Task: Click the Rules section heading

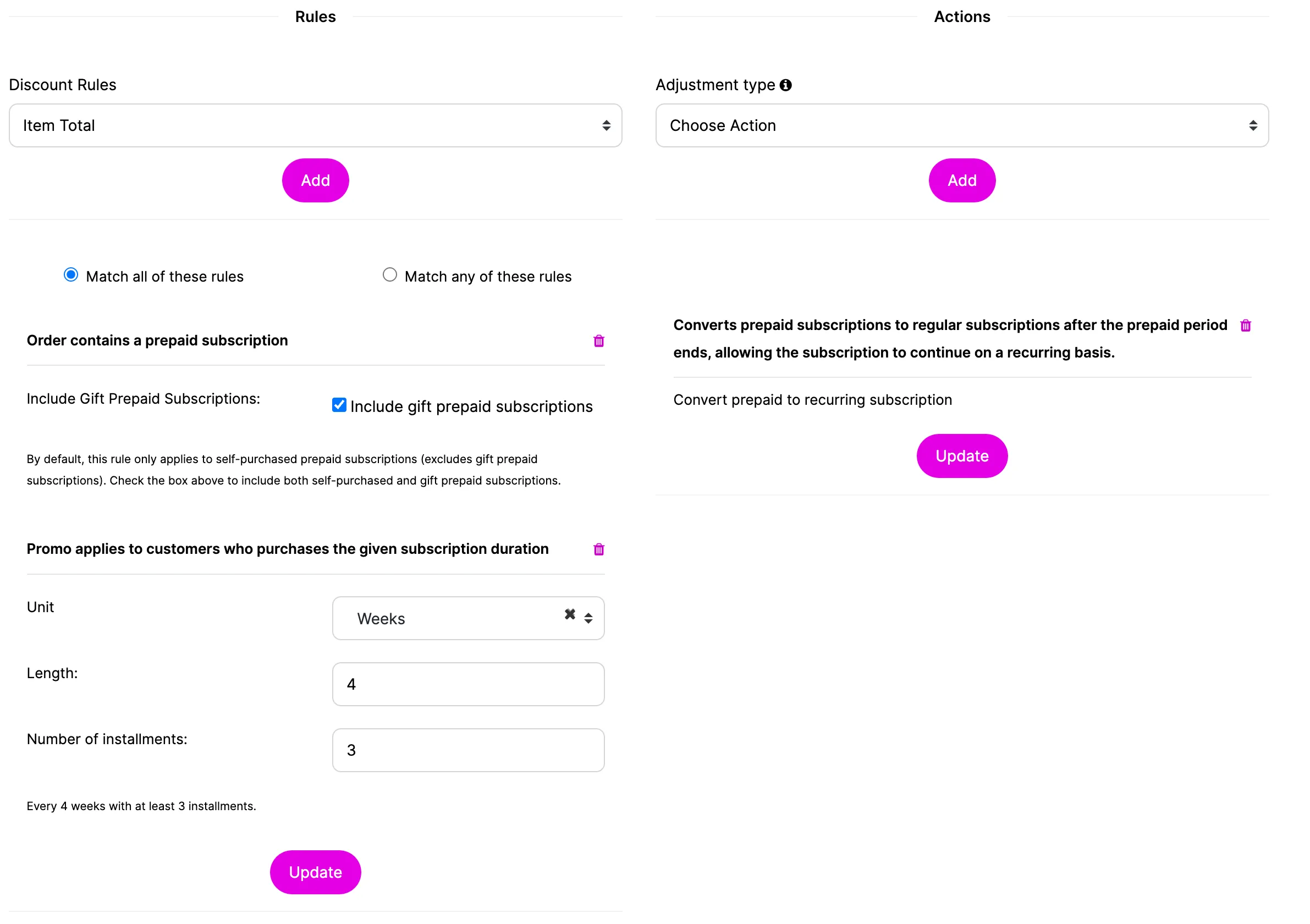Action: (315, 16)
